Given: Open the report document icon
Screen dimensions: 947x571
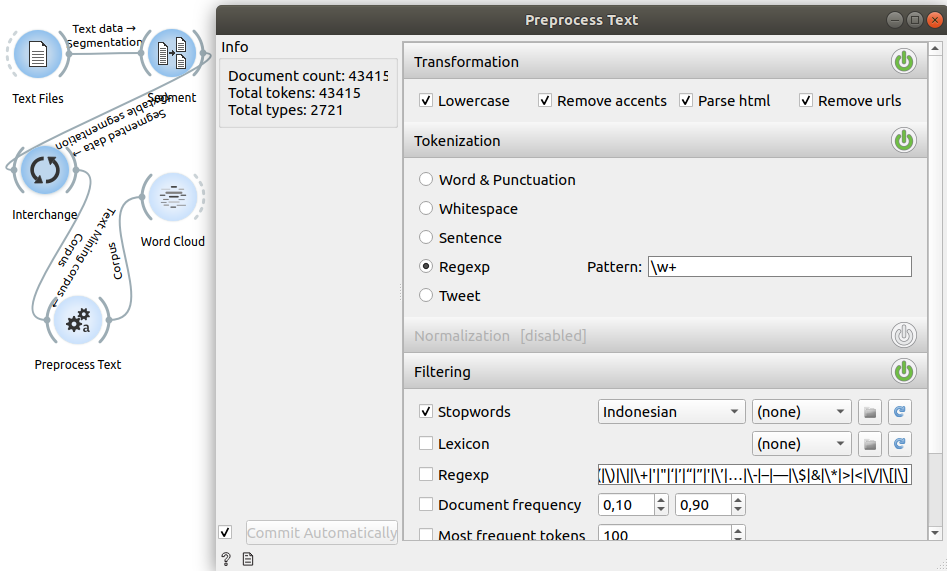Looking at the screenshot, I should click(x=247, y=559).
